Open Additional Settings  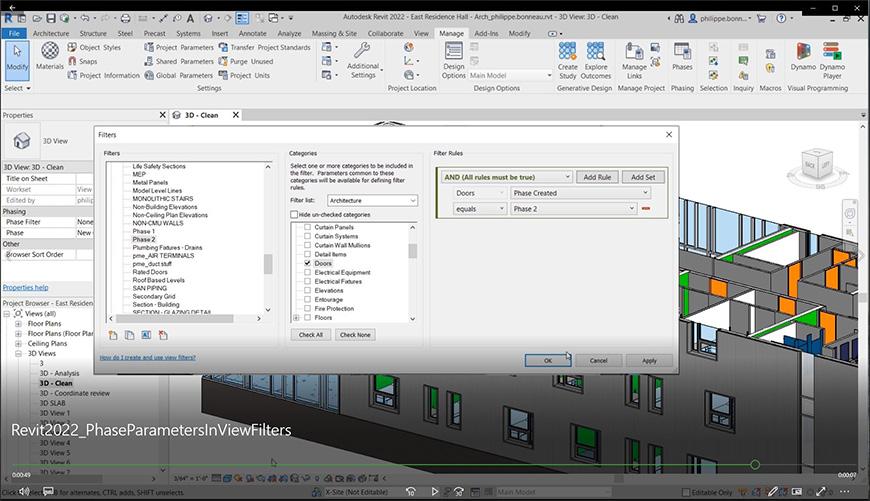point(363,60)
